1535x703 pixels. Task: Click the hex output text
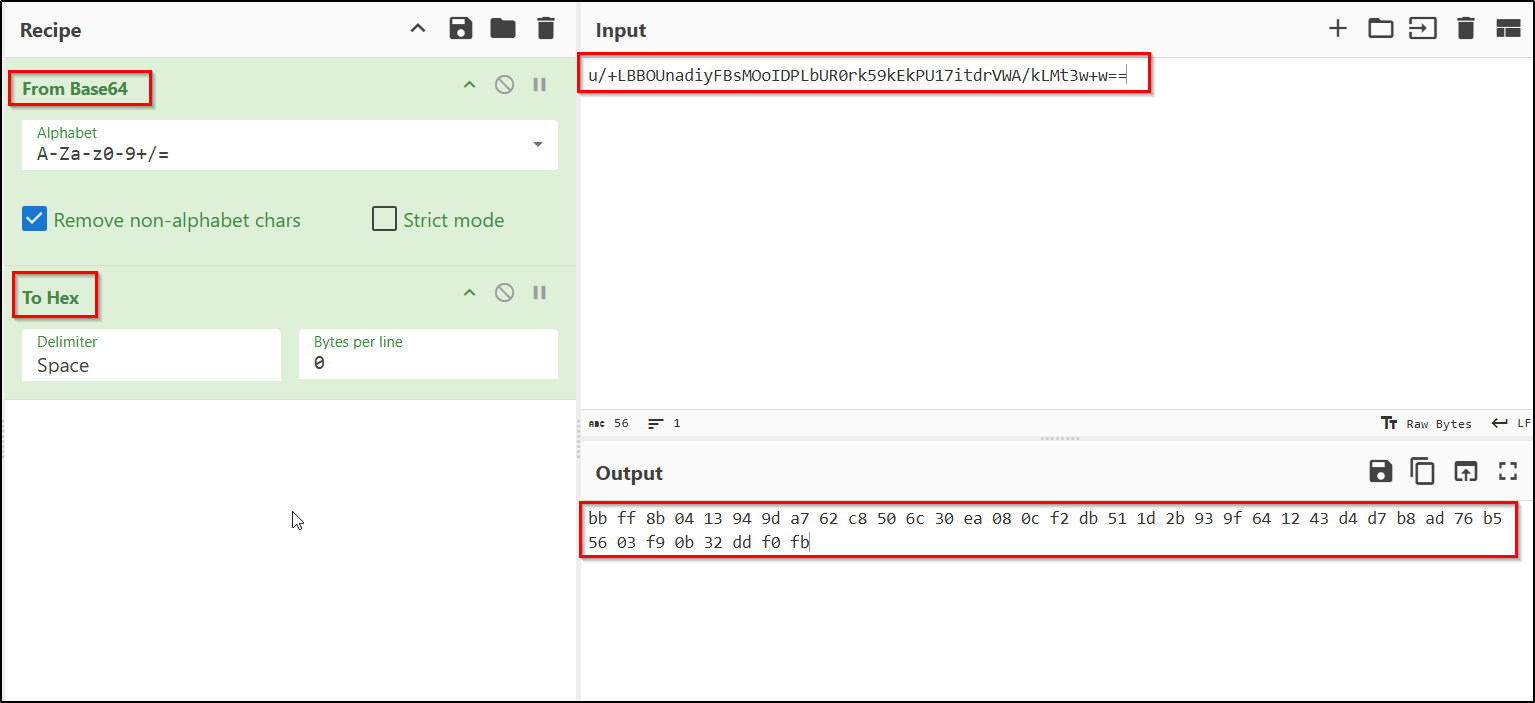pyautogui.click(x=1045, y=531)
